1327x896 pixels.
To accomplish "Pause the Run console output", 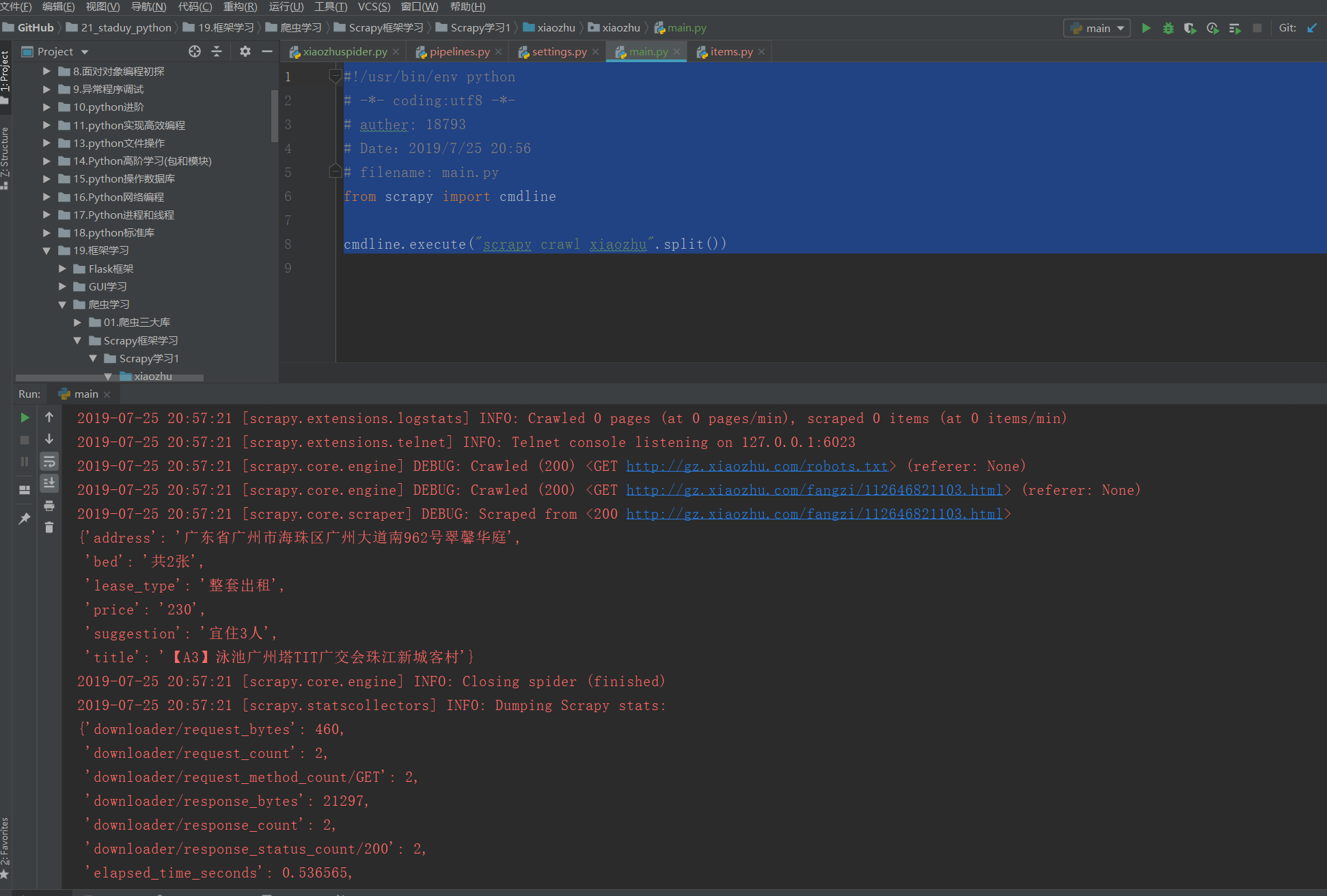I will pyautogui.click(x=25, y=462).
